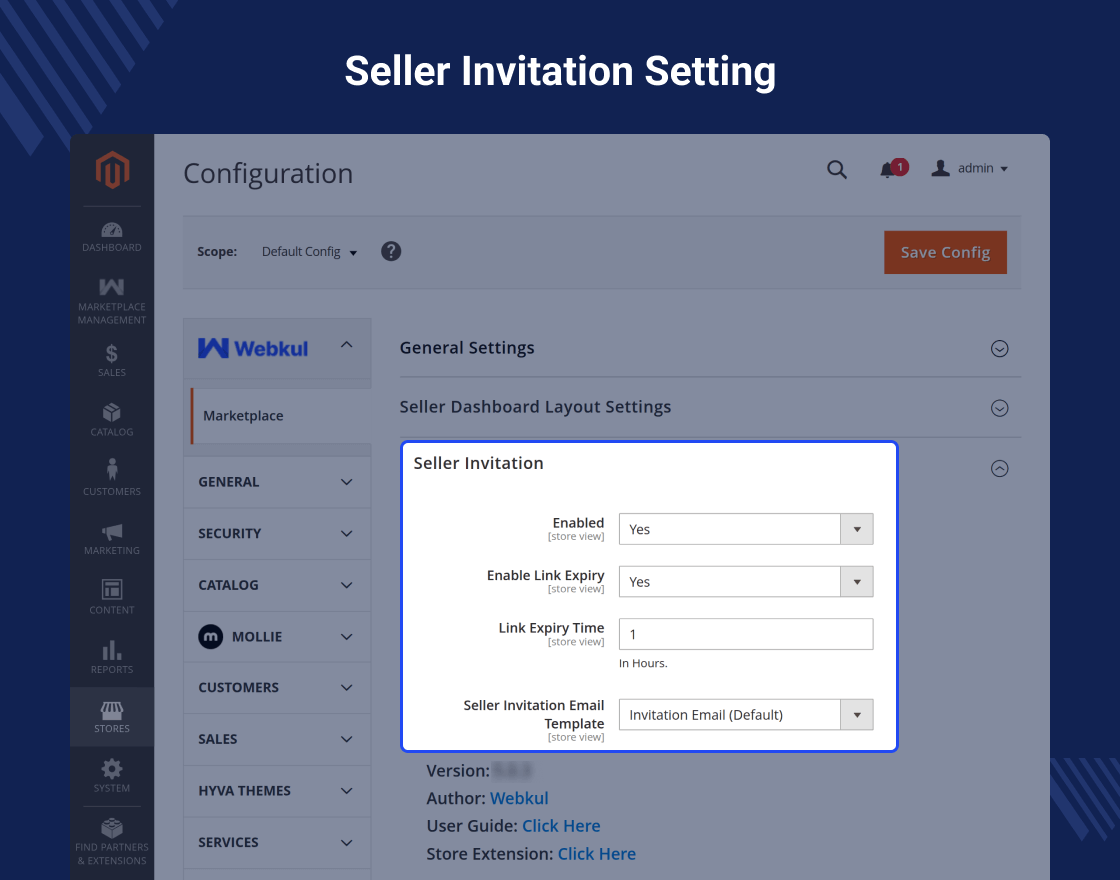Click the search magnifier icon
The height and width of the screenshot is (880, 1120).
tap(836, 169)
